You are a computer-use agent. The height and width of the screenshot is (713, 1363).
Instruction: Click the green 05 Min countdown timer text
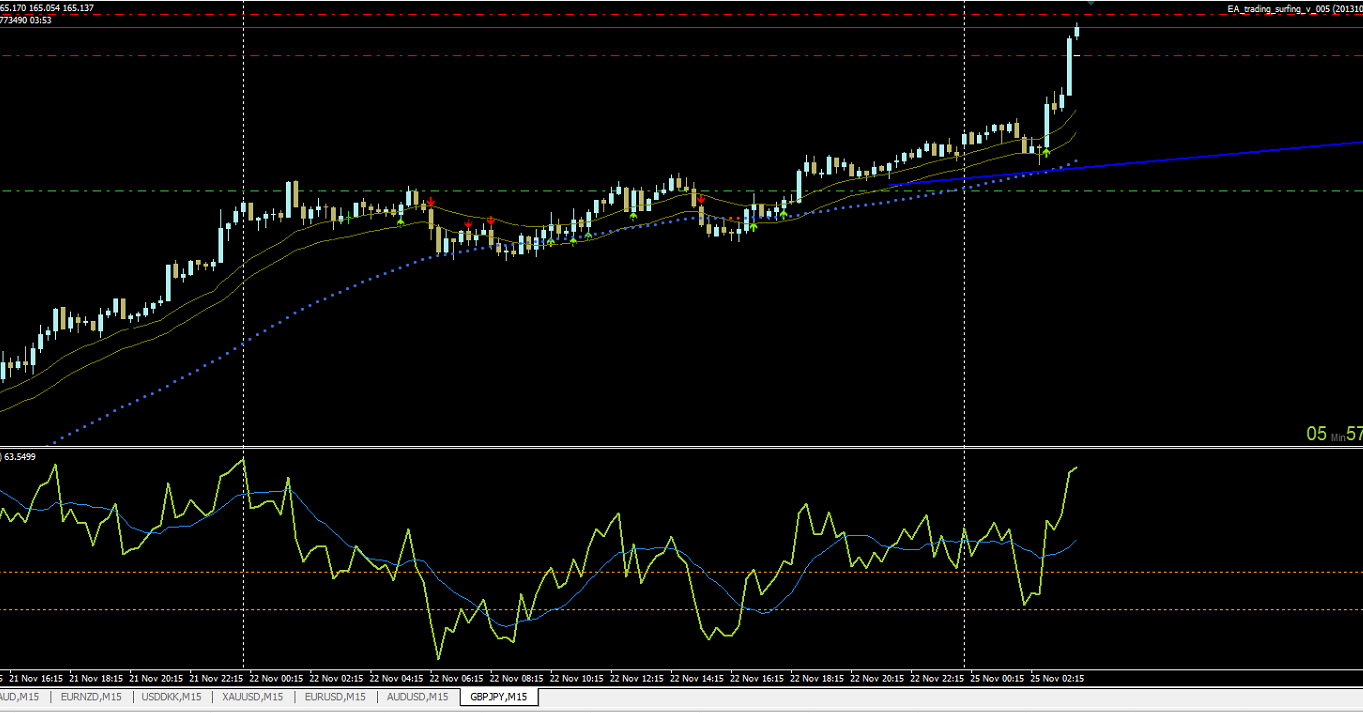tap(1335, 434)
